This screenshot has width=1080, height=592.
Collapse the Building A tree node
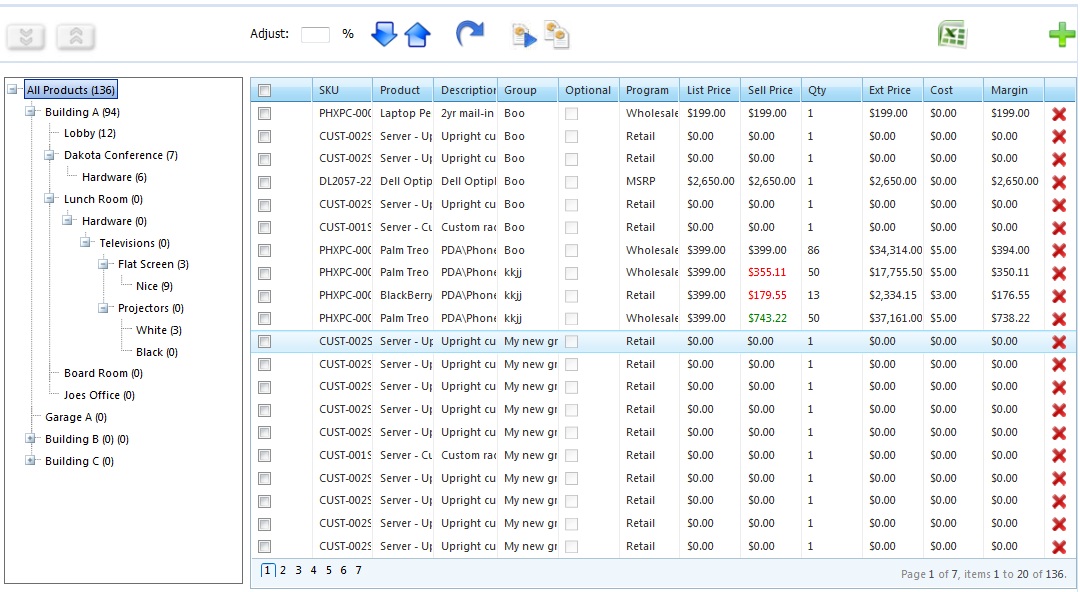[x=31, y=112]
